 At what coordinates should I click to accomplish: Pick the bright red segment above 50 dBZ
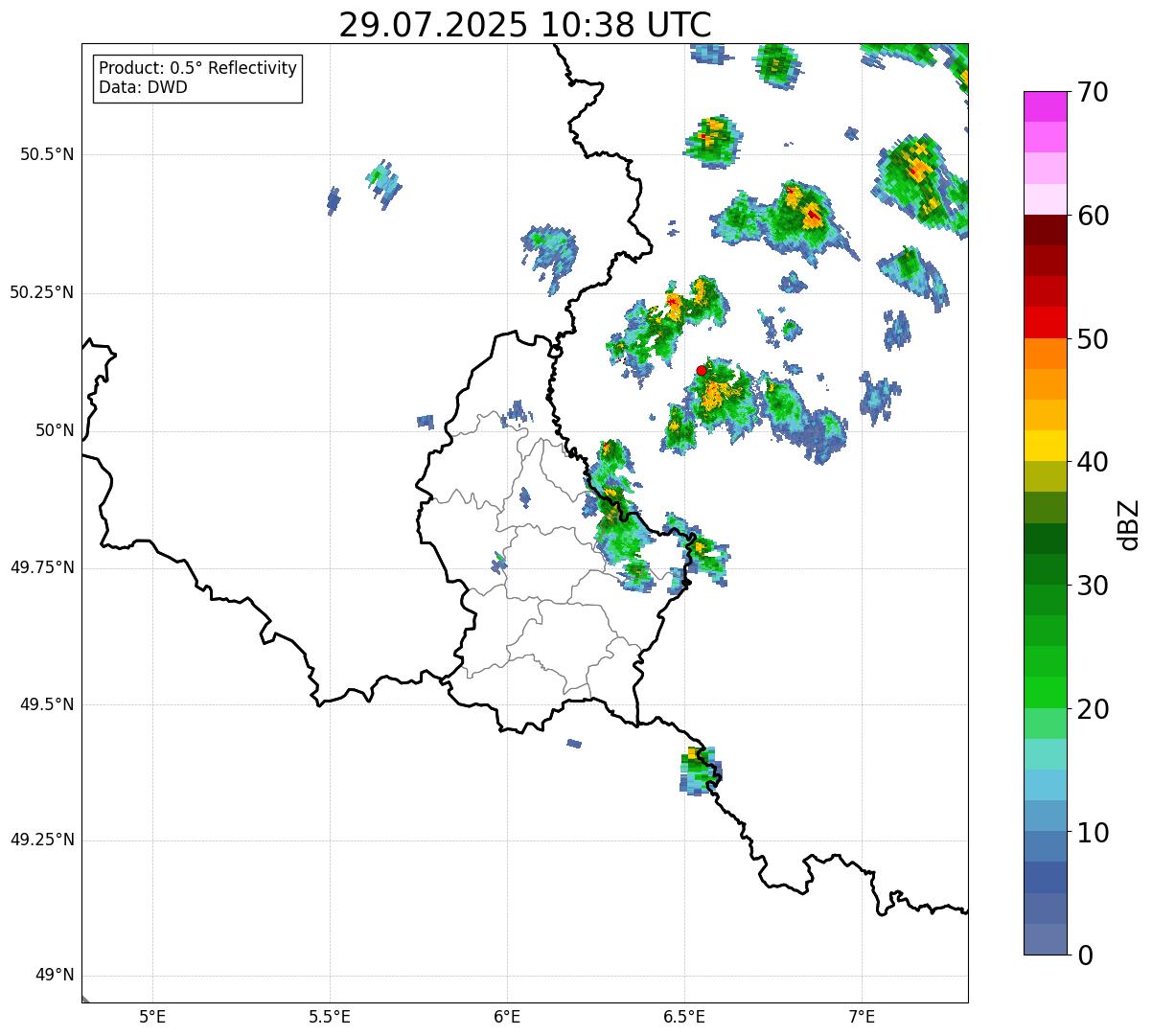pyautogui.click(x=1046, y=323)
